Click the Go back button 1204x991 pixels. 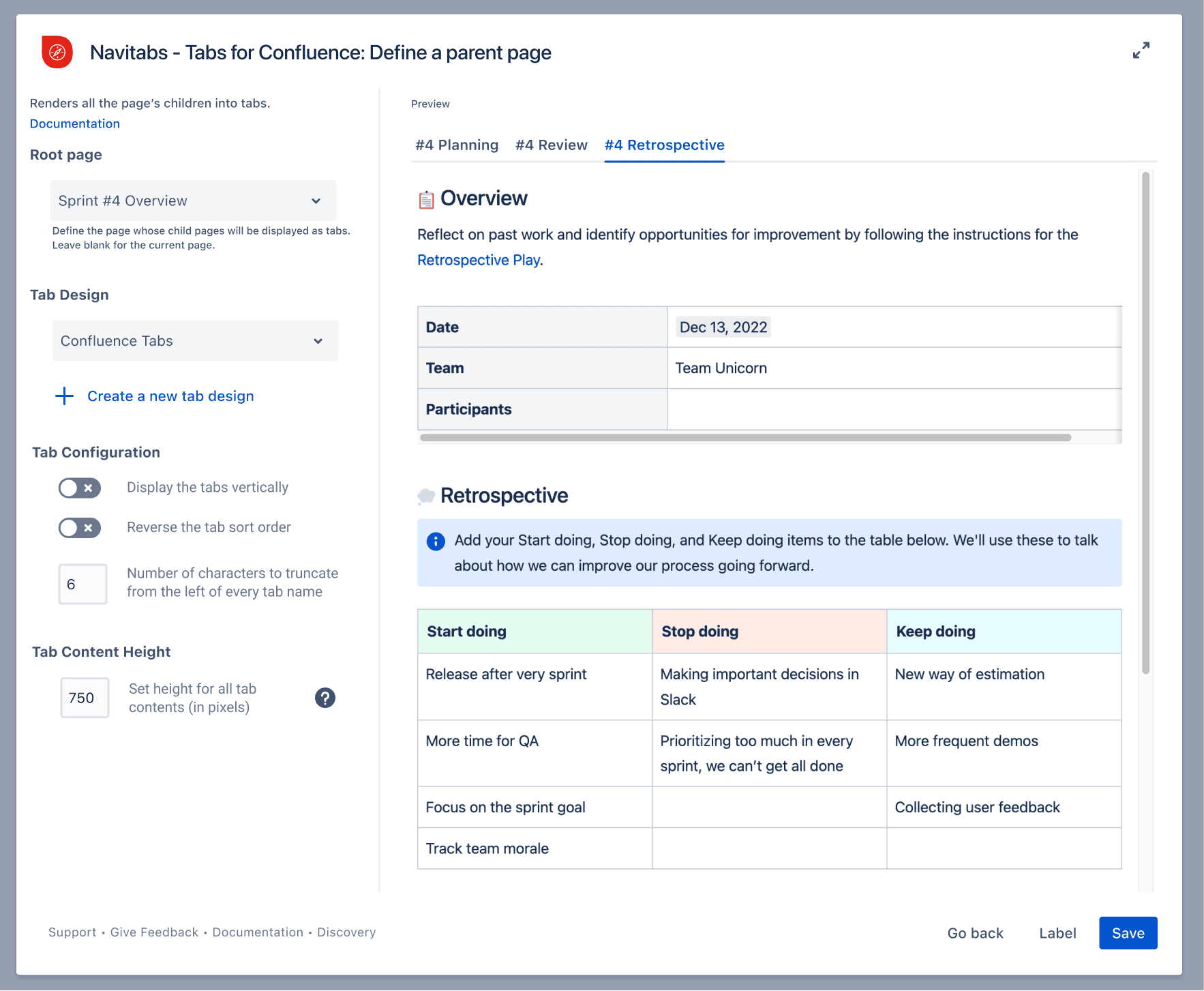(x=975, y=932)
